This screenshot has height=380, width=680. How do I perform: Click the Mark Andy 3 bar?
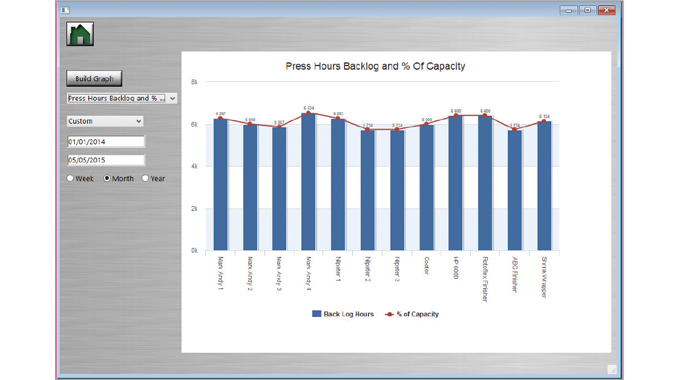tap(279, 189)
